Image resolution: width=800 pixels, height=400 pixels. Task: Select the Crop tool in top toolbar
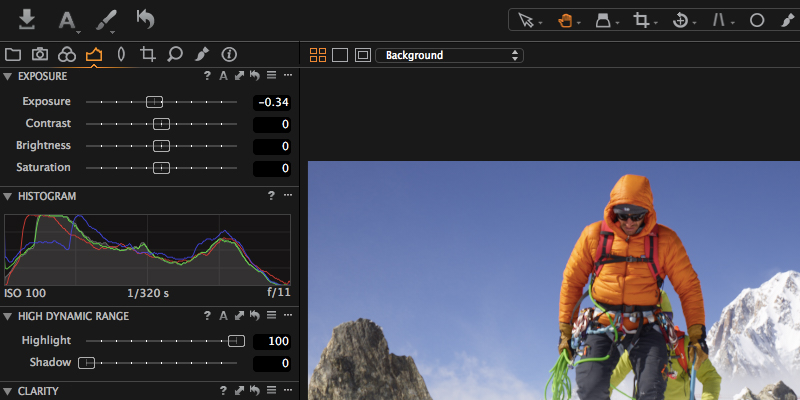tap(641, 20)
